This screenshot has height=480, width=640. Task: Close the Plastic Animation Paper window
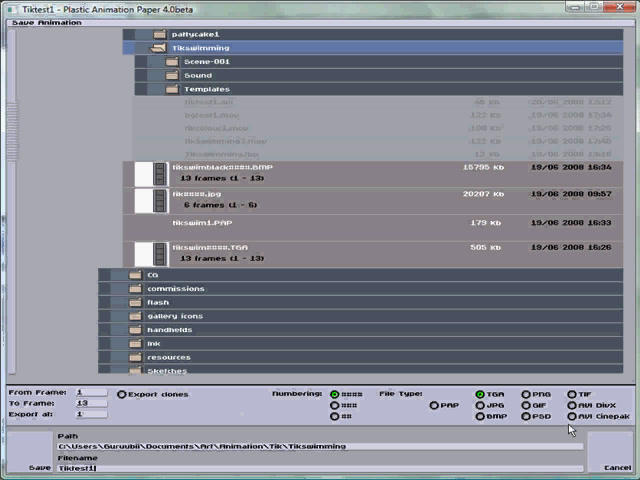pyautogui.click(x=620, y=7)
